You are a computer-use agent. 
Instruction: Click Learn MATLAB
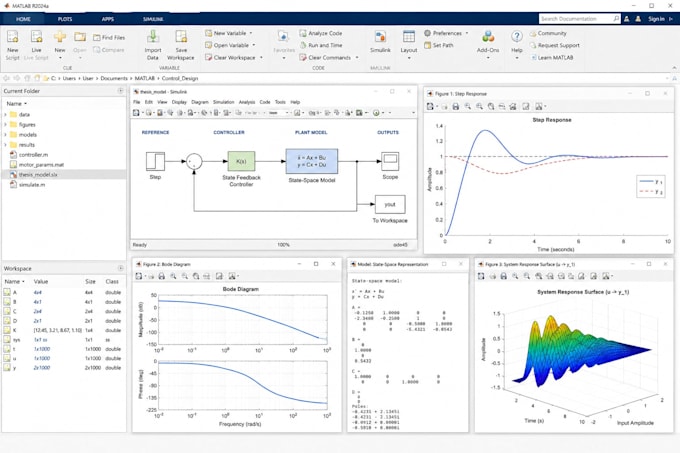tap(552, 57)
